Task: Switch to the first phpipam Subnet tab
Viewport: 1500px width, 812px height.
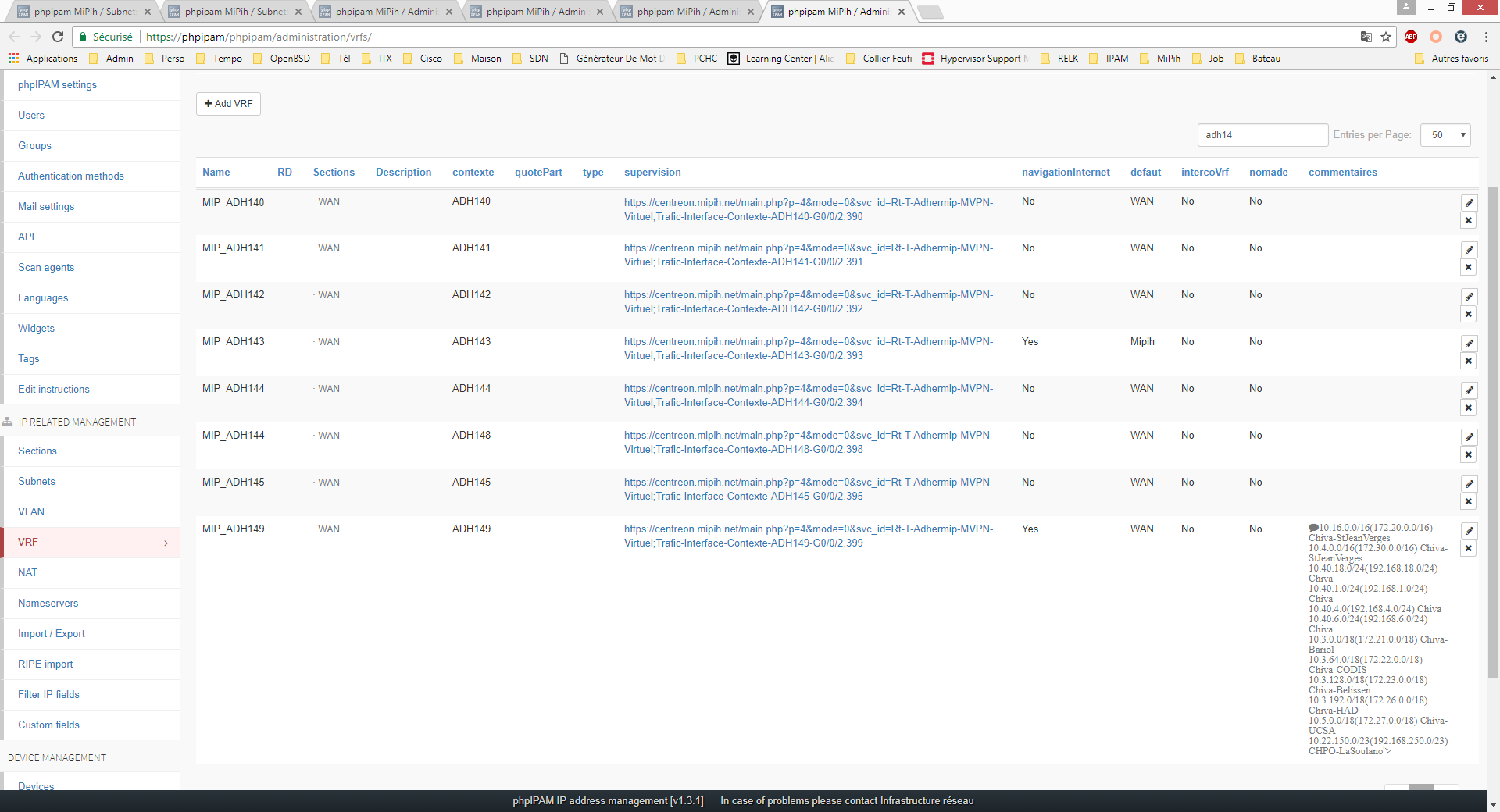Action: pos(78,12)
